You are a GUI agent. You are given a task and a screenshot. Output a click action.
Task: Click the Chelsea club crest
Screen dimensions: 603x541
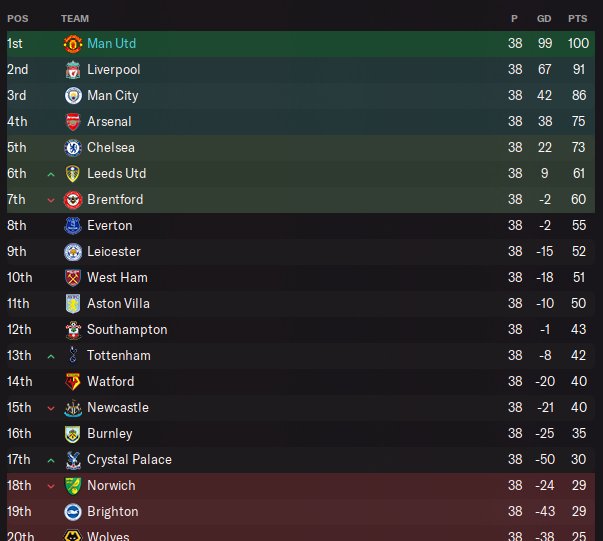pos(73,148)
